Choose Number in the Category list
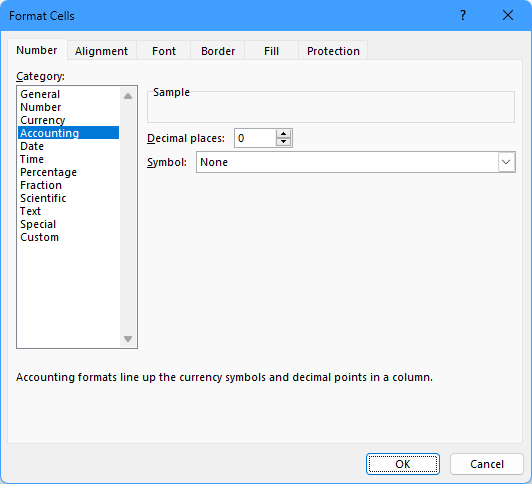 tap(68, 107)
